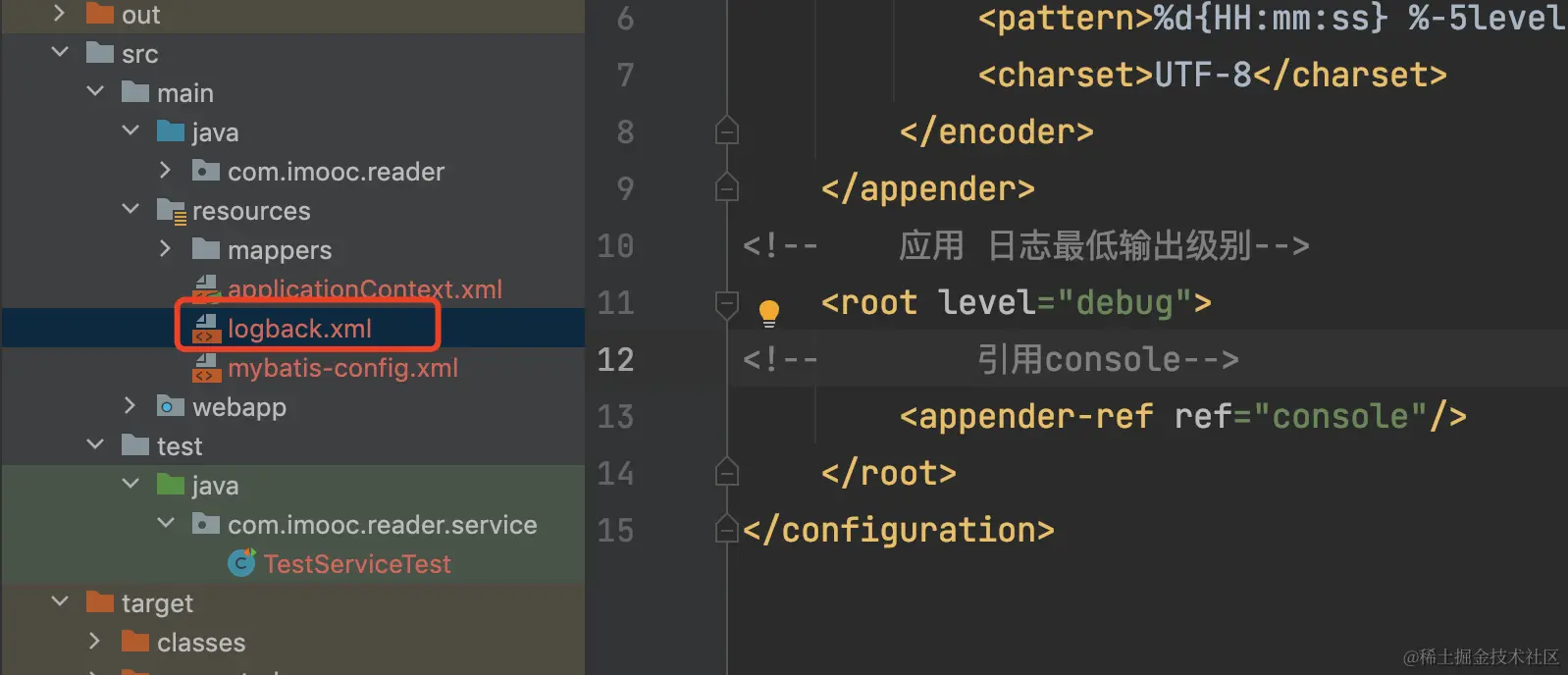Select the webapp folder row
This screenshot has width=1568, height=675.
(292, 407)
